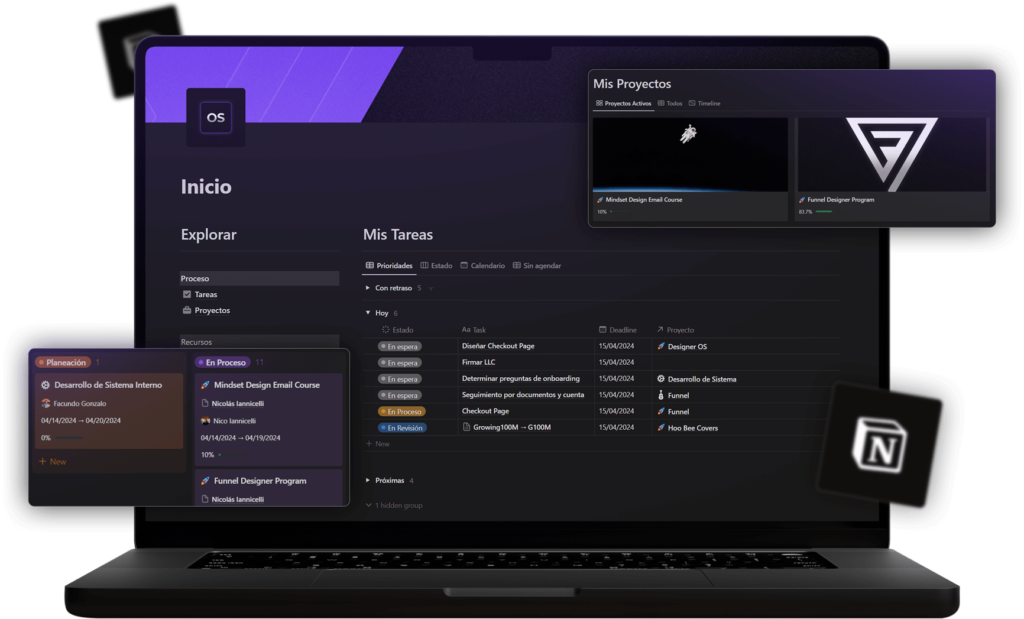This screenshot has width=1024, height=619.
Task: Open En espera status for Diseñar Checkout Page
Action: [x=400, y=347]
